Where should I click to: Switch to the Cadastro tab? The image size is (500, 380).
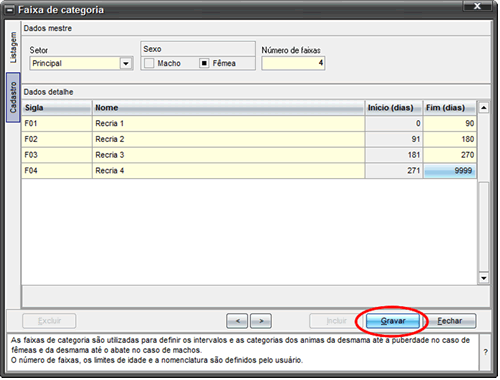(13, 97)
